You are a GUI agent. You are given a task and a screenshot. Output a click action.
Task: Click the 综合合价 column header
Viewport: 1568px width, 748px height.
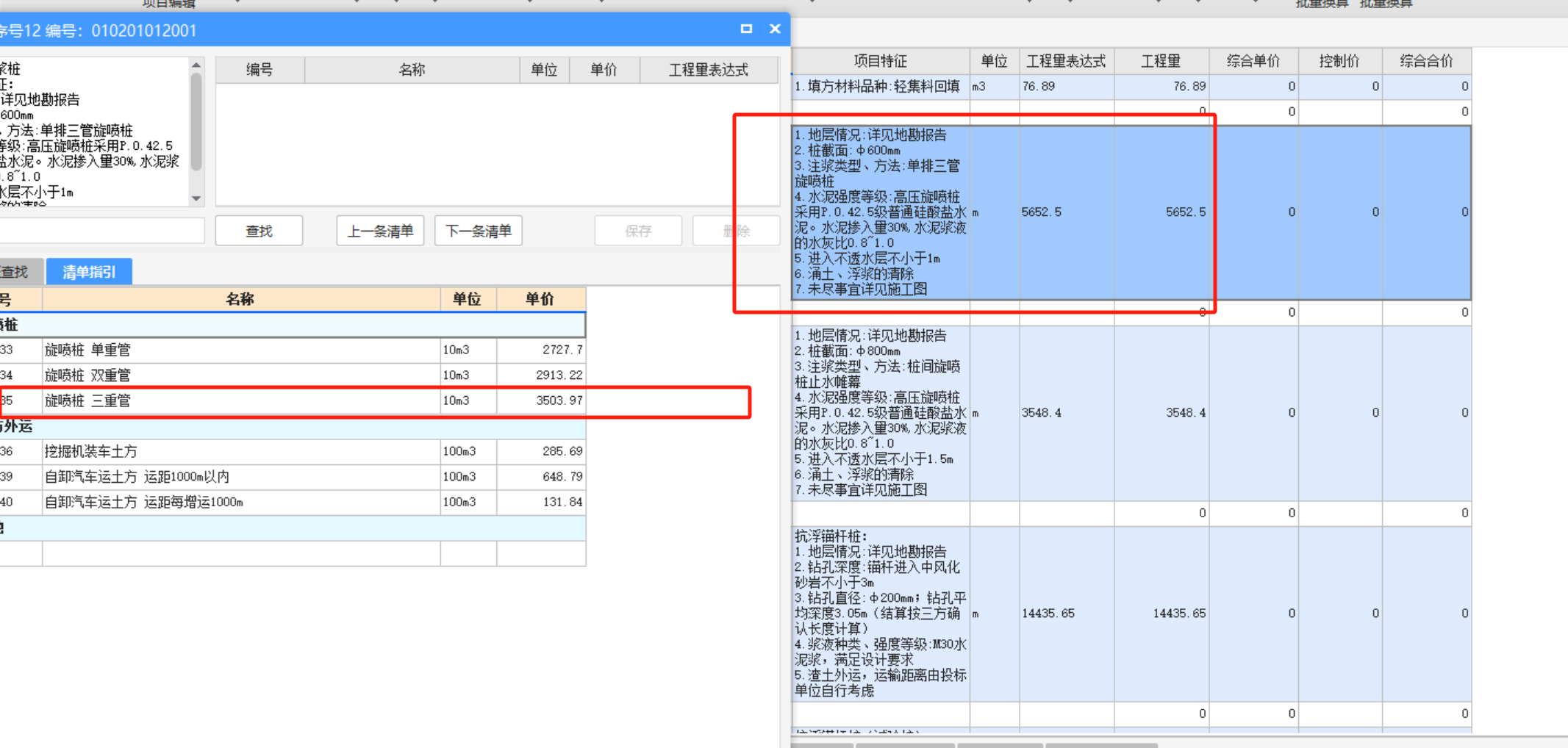click(1426, 61)
